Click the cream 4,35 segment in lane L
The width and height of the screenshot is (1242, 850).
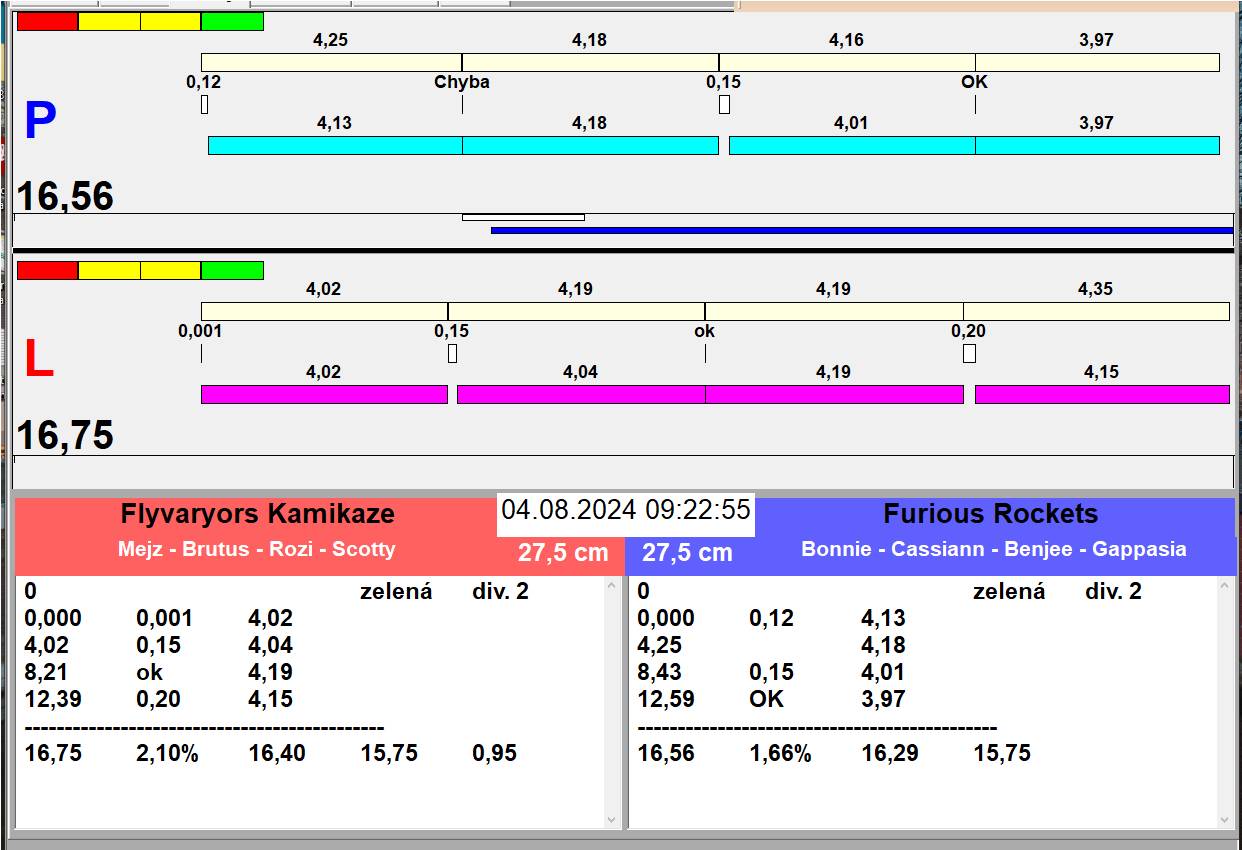[1095, 311]
